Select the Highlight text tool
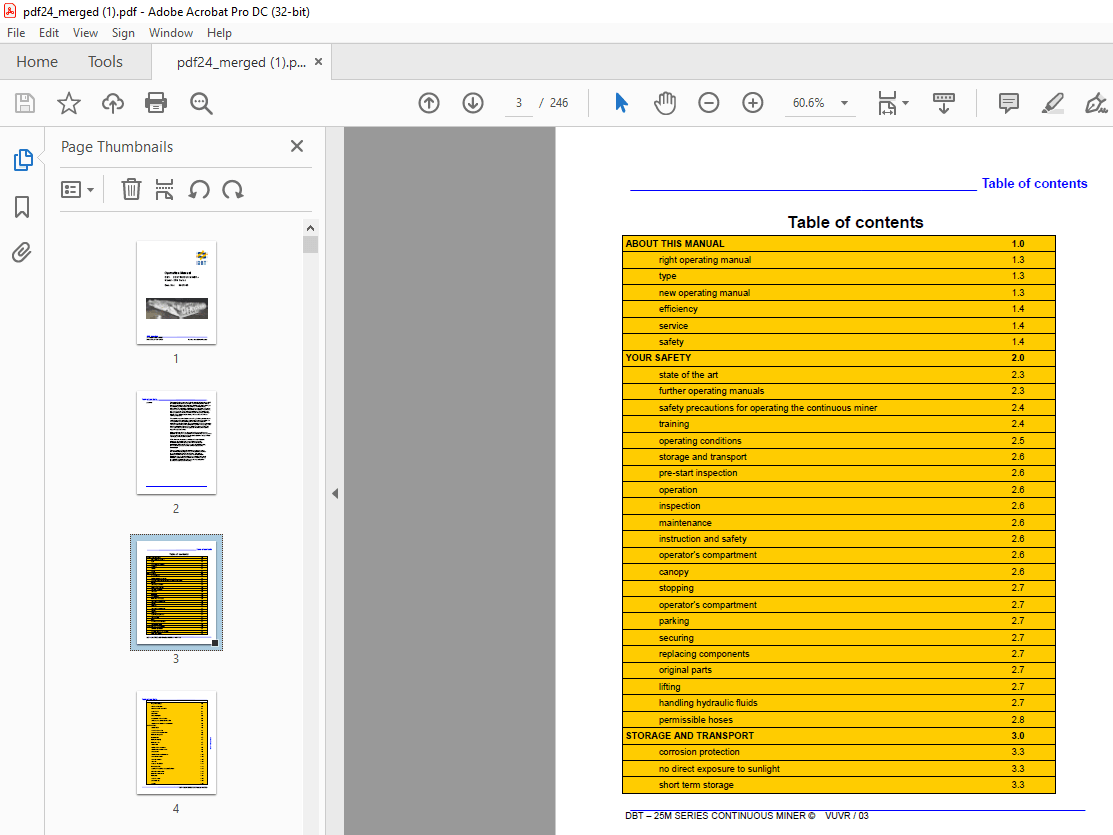 pos(1052,103)
